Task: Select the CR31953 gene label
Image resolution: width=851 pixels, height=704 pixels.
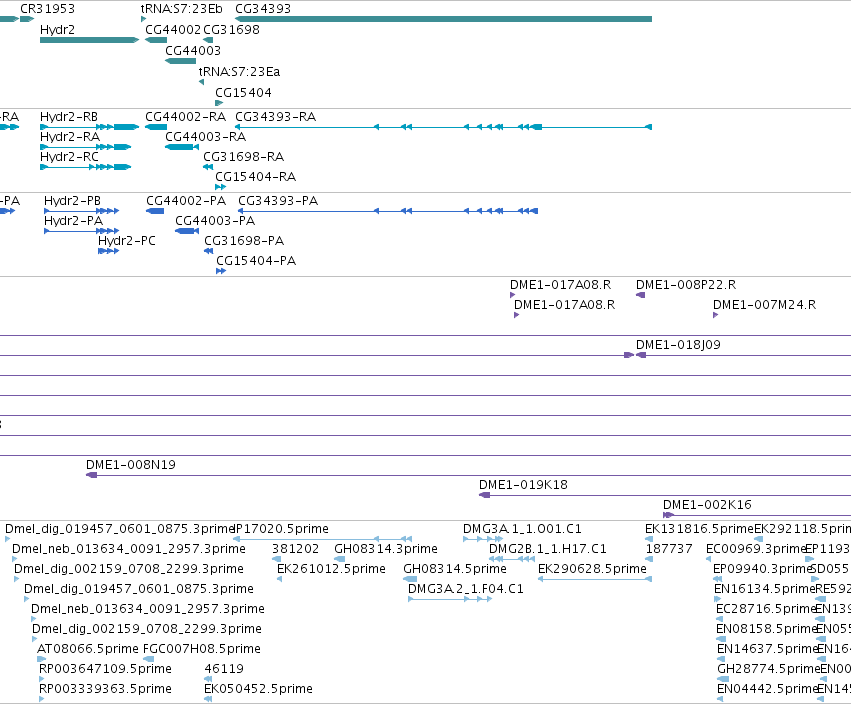Action: tap(48, 9)
